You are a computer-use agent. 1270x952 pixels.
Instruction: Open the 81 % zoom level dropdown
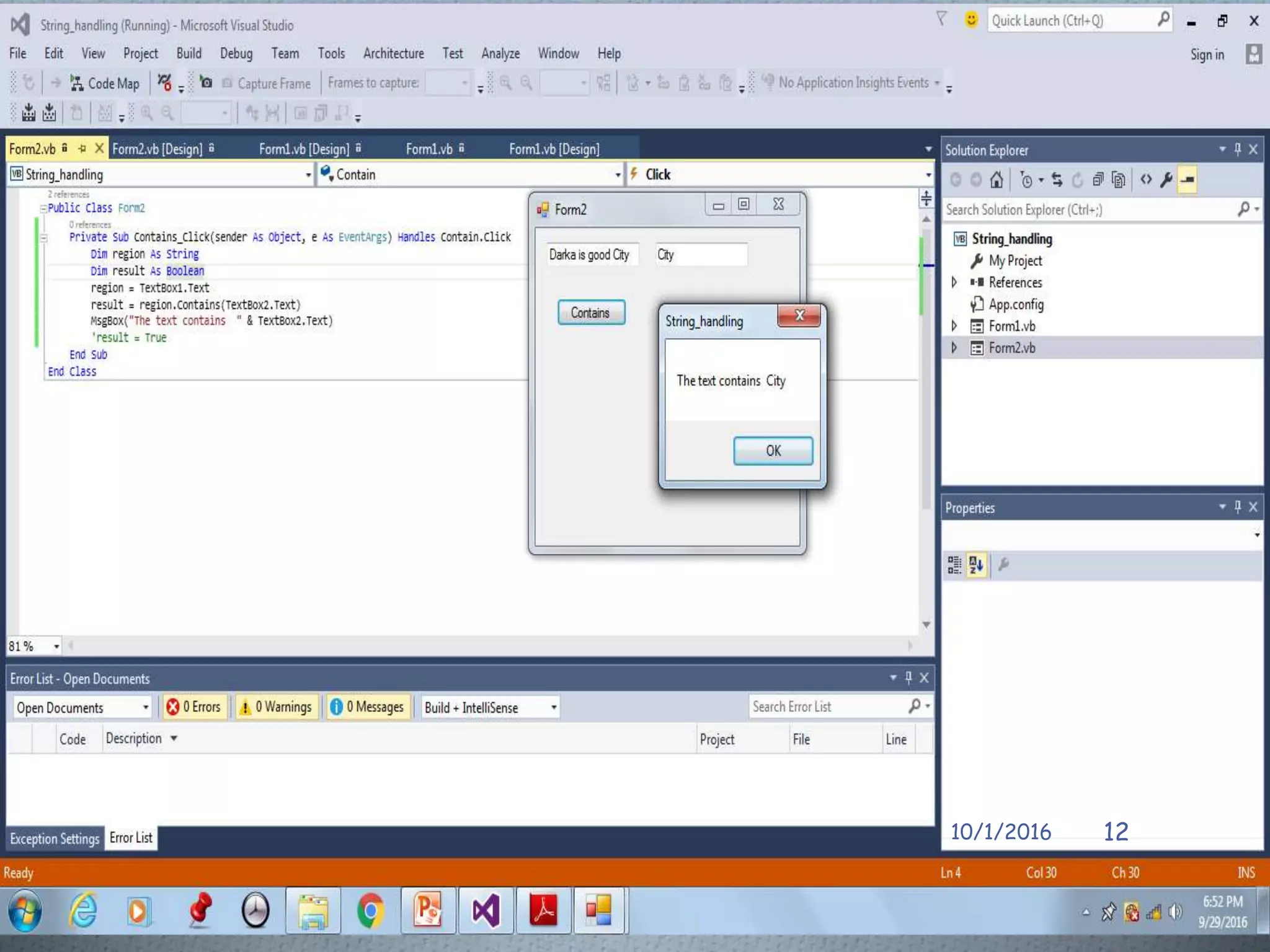pyautogui.click(x=56, y=646)
